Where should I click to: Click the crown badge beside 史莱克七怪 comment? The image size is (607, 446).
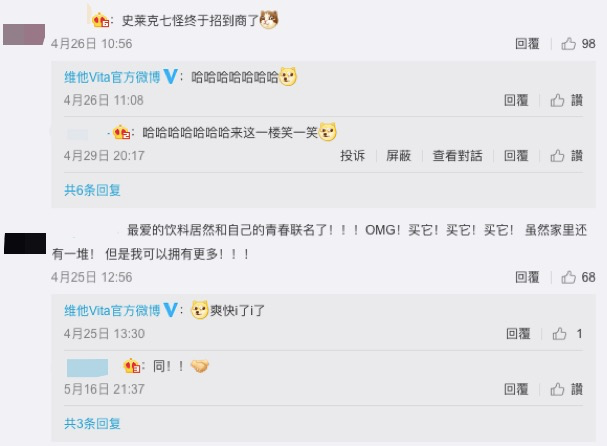coord(100,20)
